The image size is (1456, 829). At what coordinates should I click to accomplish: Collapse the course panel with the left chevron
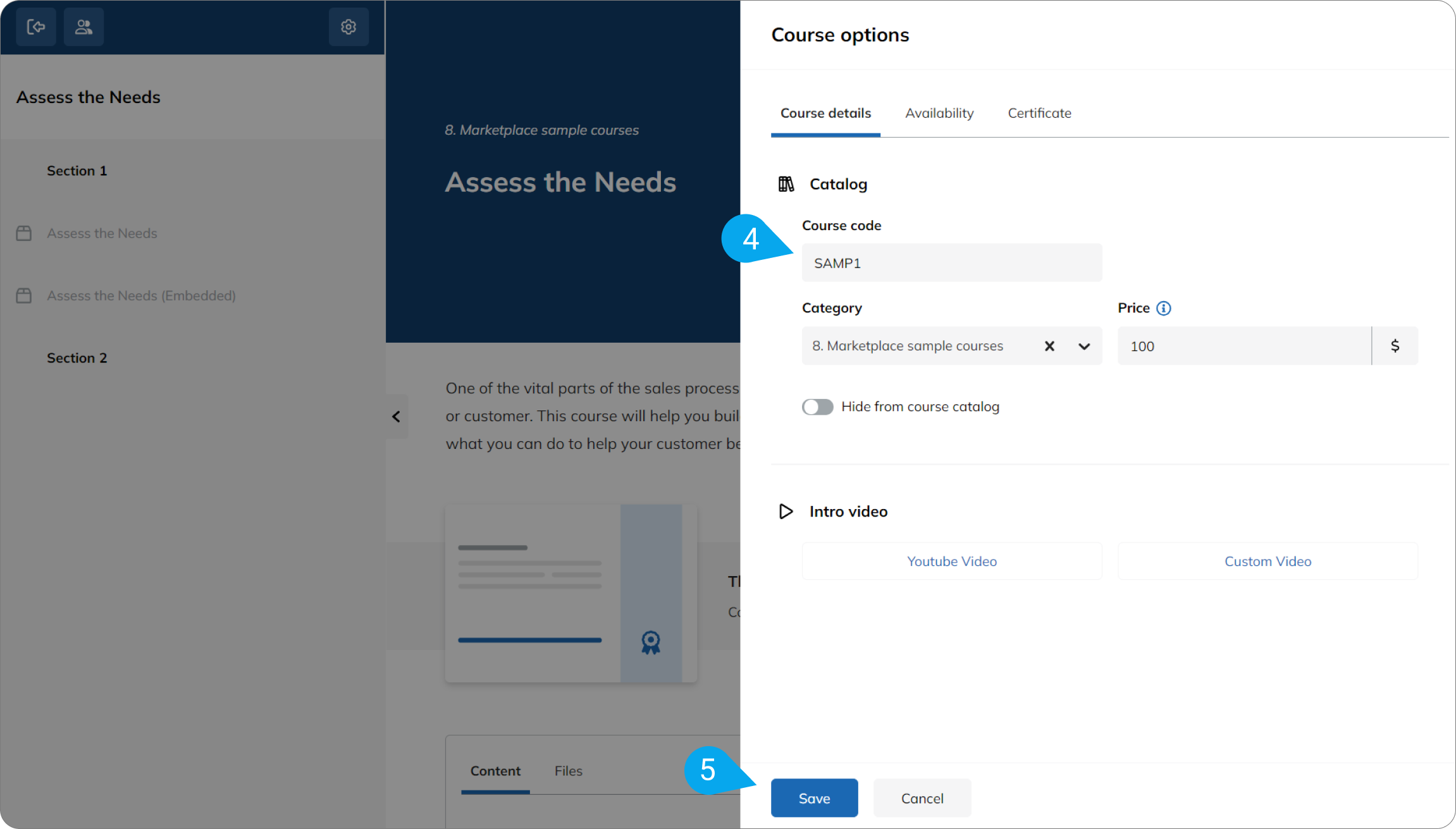pos(397,416)
